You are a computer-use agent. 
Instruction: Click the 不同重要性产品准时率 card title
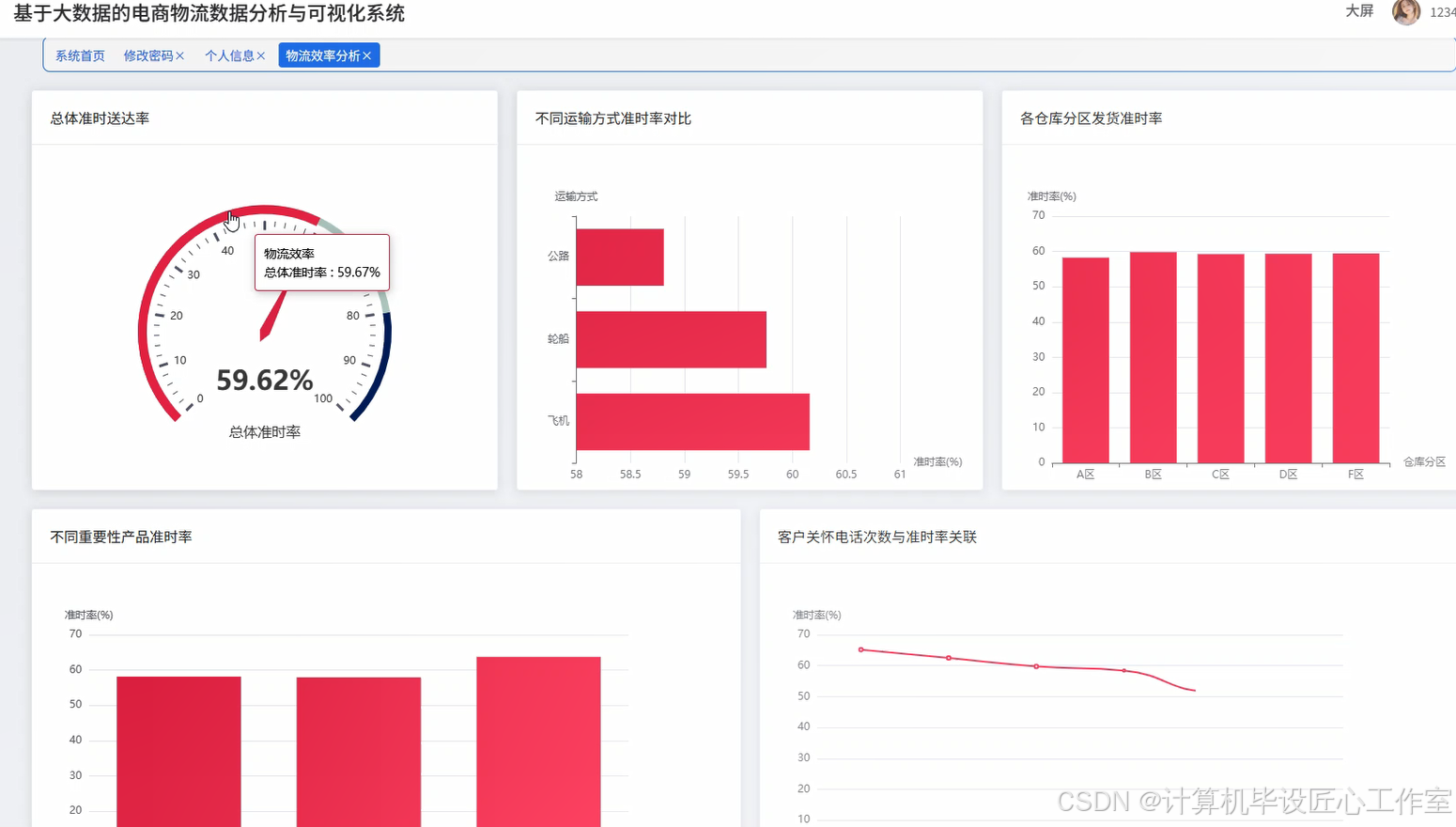pos(121,537)
